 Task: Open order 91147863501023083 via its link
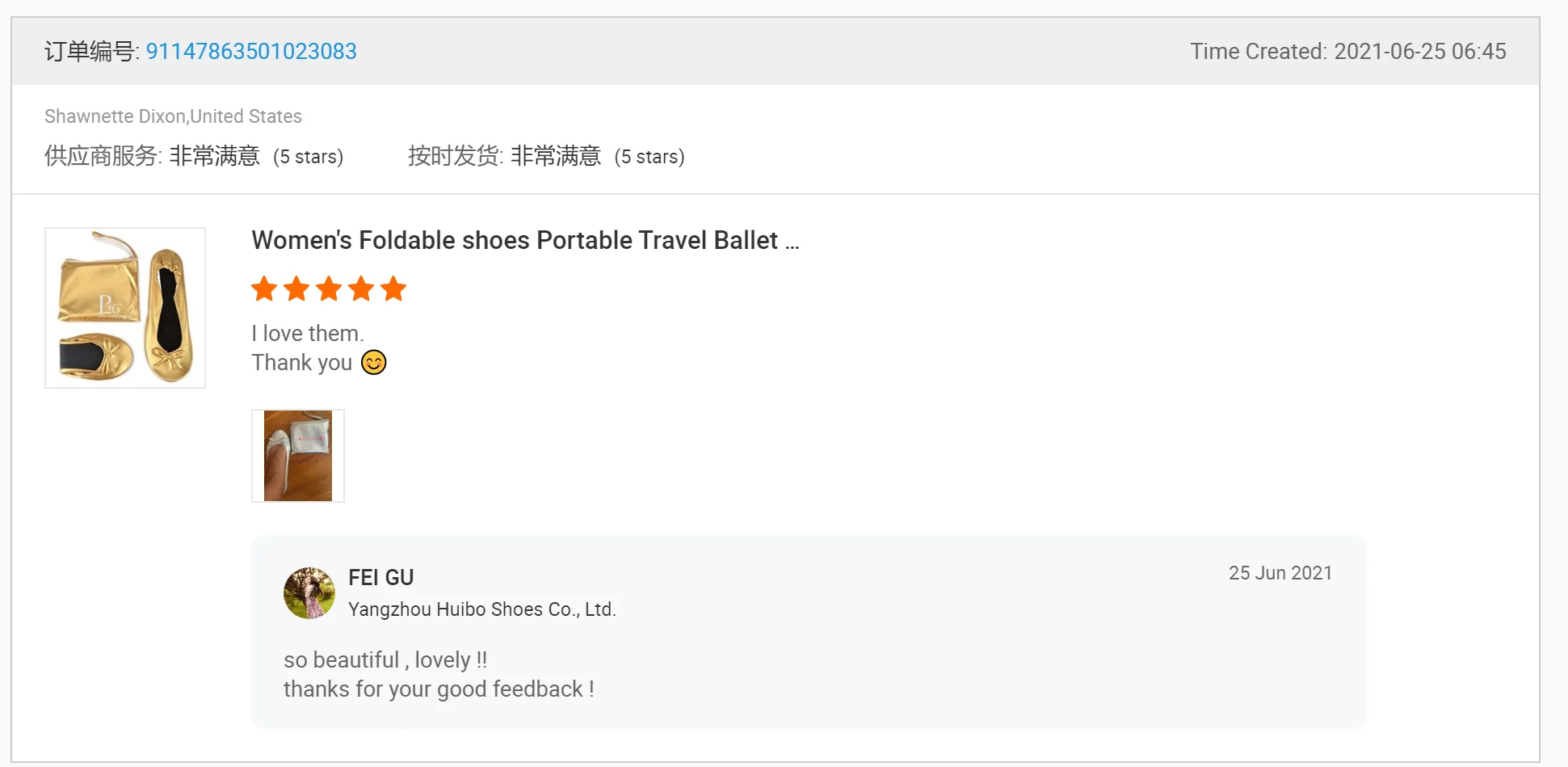coord(252,51)
